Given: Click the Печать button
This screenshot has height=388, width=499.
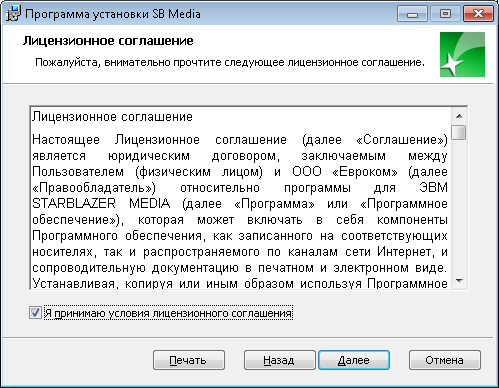Looking at the screenshot, I should click(x=189, y=360).
